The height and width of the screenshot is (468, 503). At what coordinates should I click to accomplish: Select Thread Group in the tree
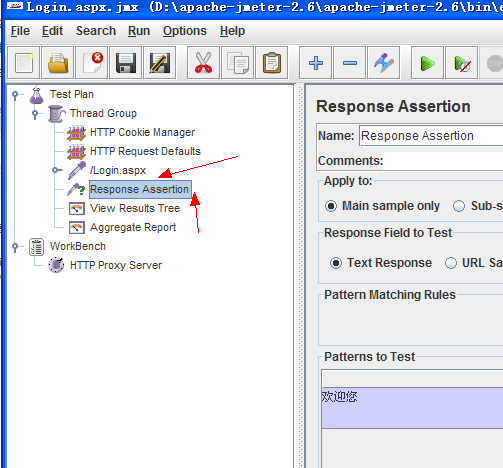click(103, 113)
